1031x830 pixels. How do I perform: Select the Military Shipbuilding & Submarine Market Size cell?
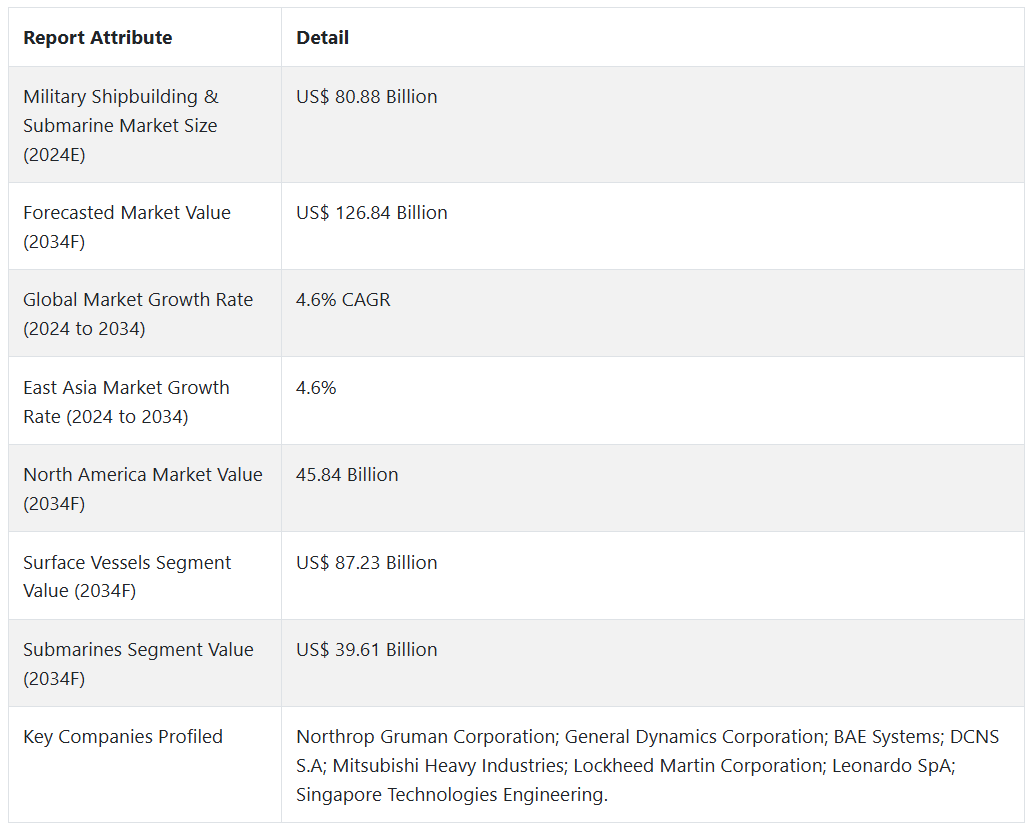(x=120, y=126)
